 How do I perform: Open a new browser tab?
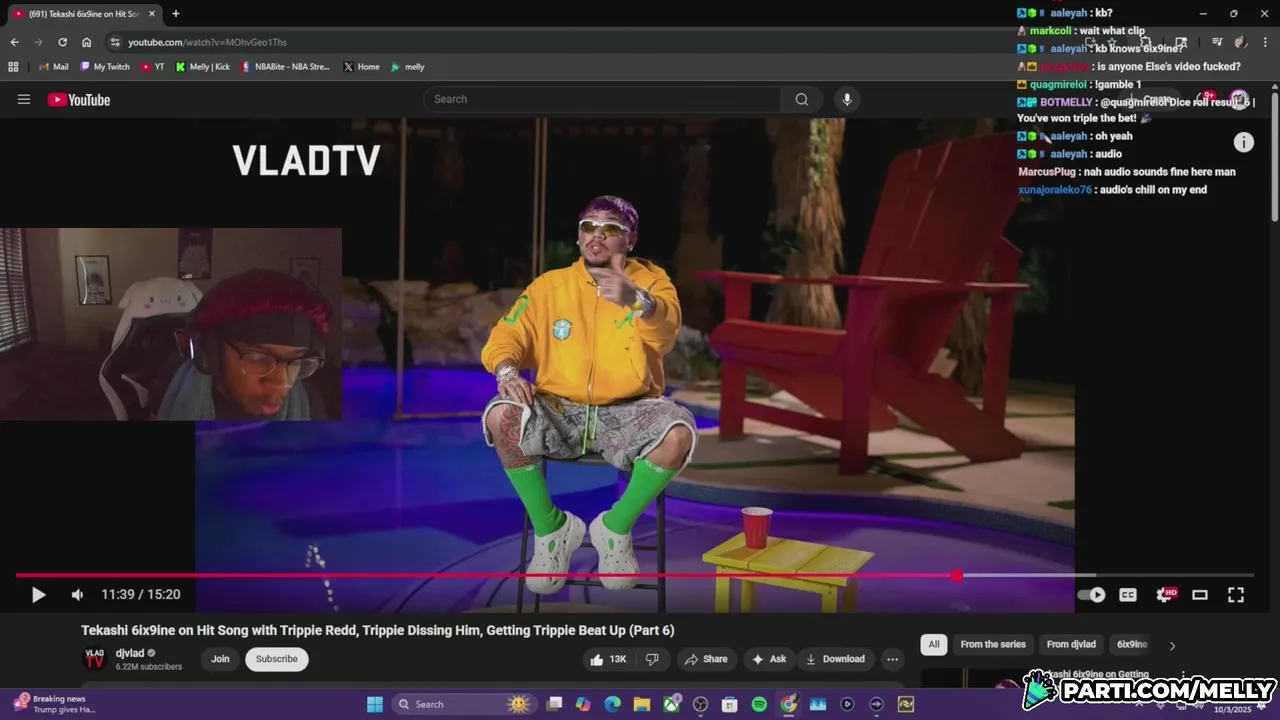coord(176,14)
